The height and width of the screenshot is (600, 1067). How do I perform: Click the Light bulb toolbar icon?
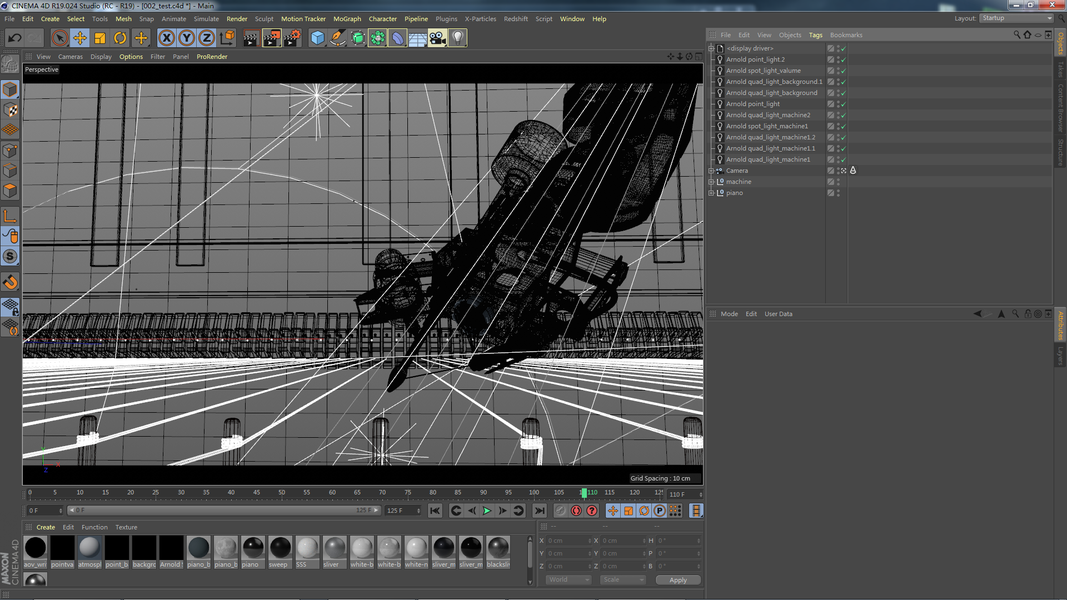point(458,38)
